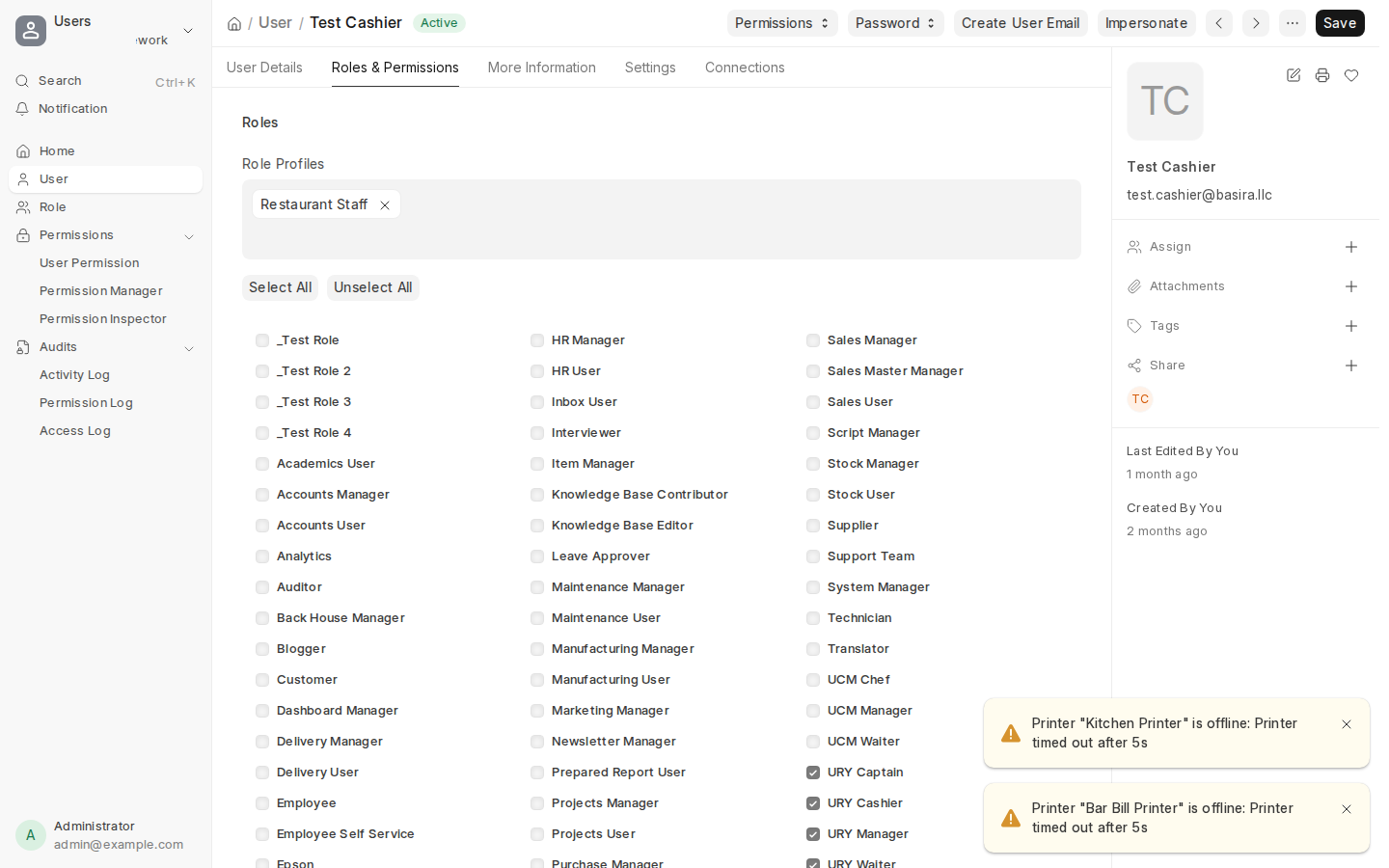Go to next user record arrow
1389x868 pixels.
coord(1256,23)
